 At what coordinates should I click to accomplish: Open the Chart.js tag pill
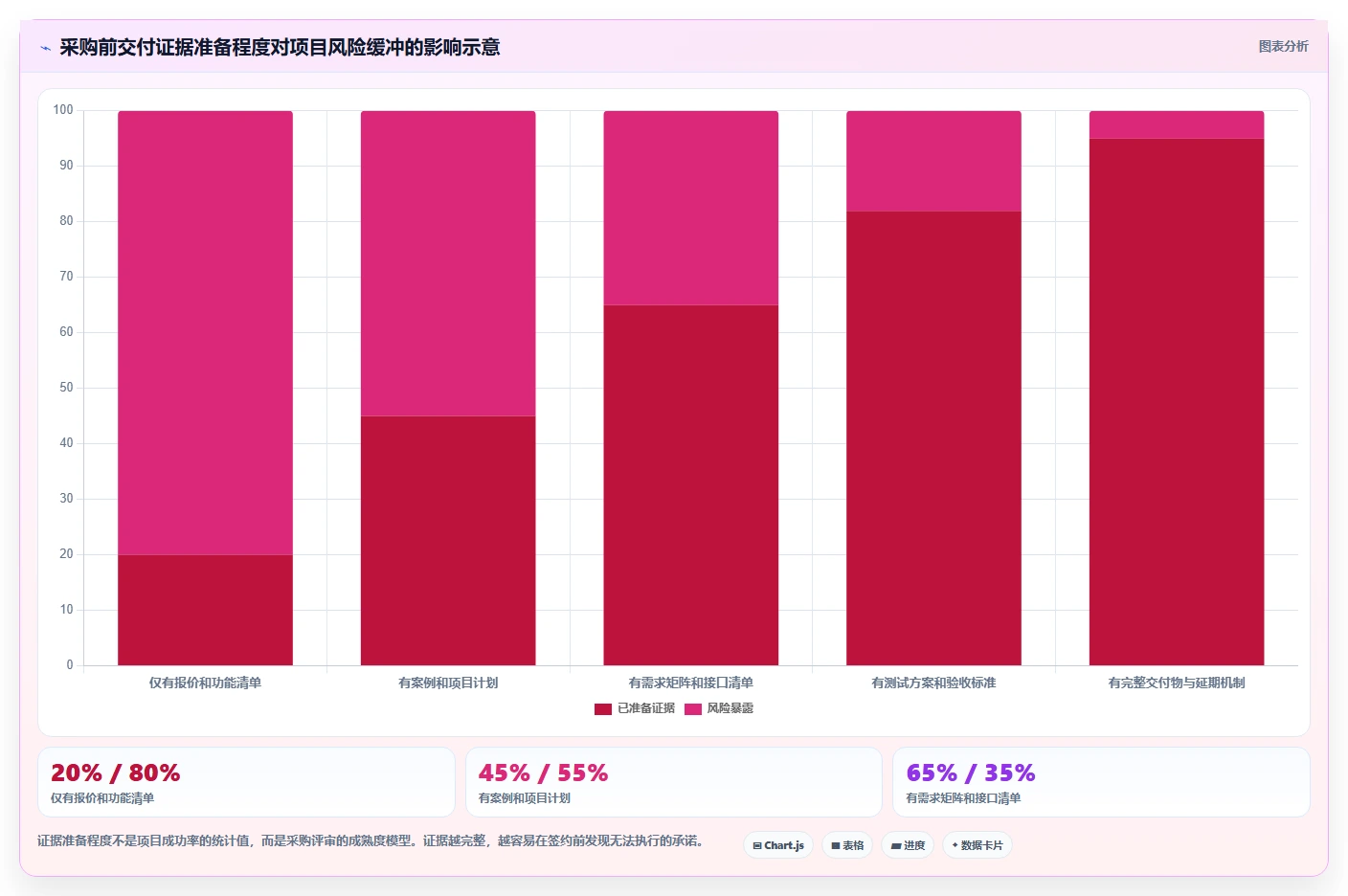coord(778,845)
